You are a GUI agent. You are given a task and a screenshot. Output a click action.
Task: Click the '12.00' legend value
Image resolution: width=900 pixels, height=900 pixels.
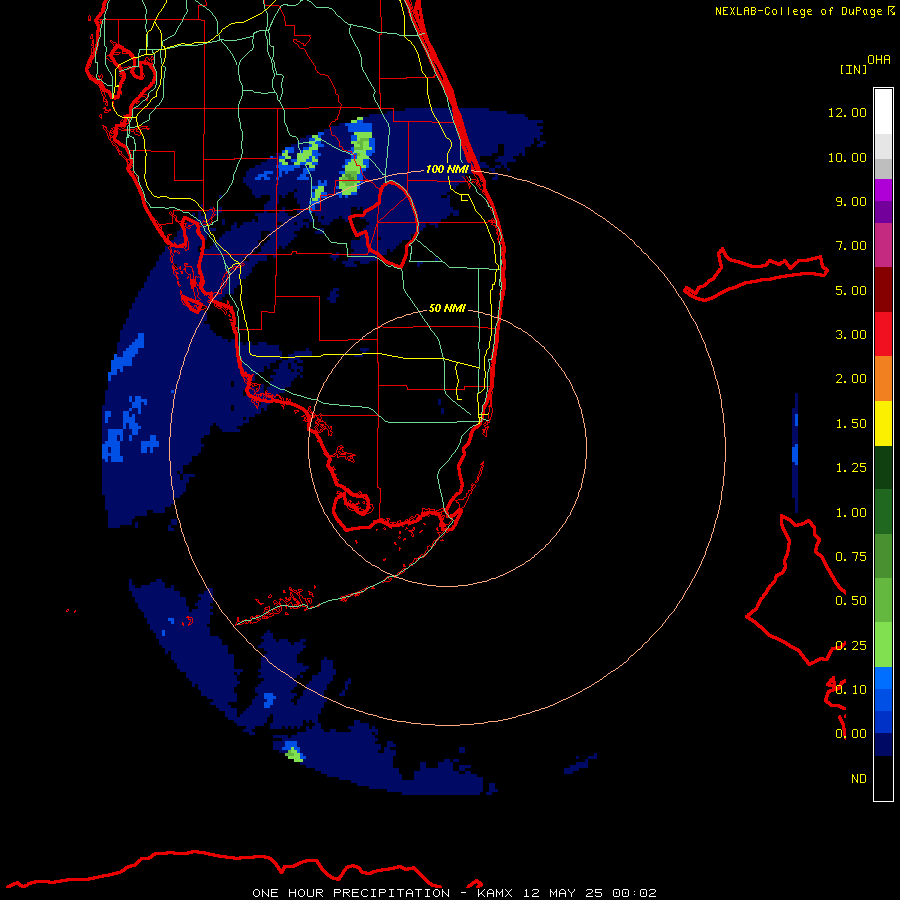pos(847,112)
